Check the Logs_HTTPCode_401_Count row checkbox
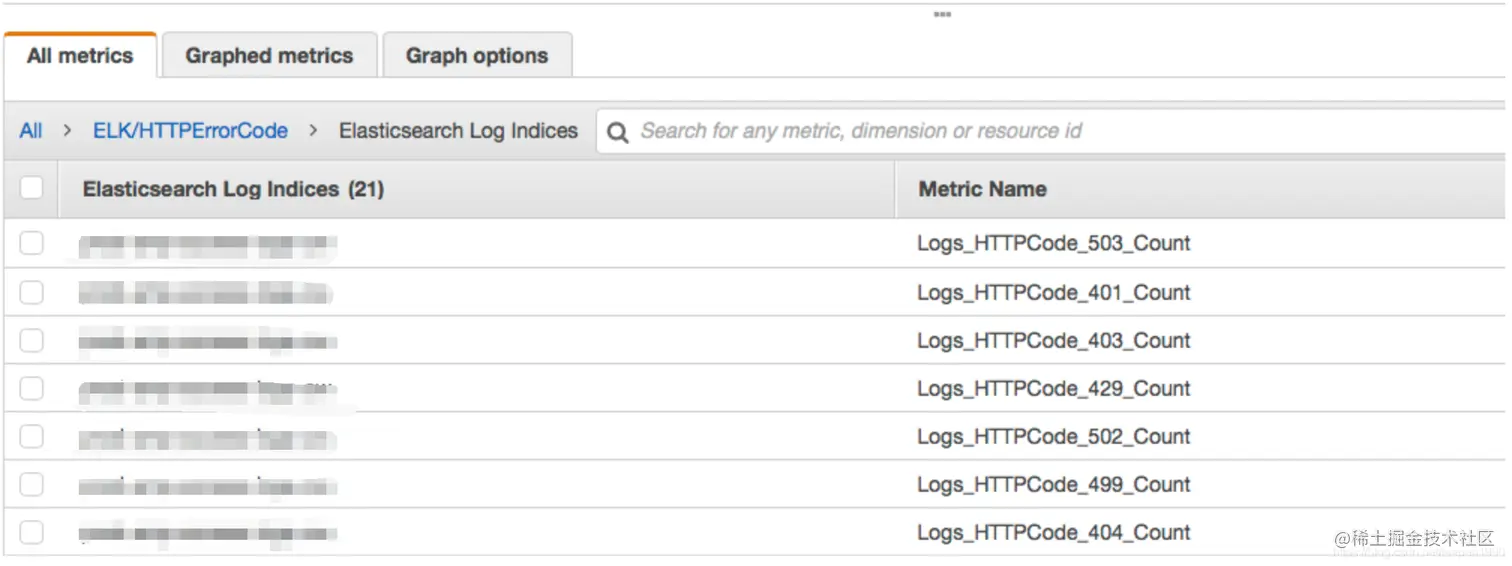The image size is (1512, 566). [x=32, y=292]
